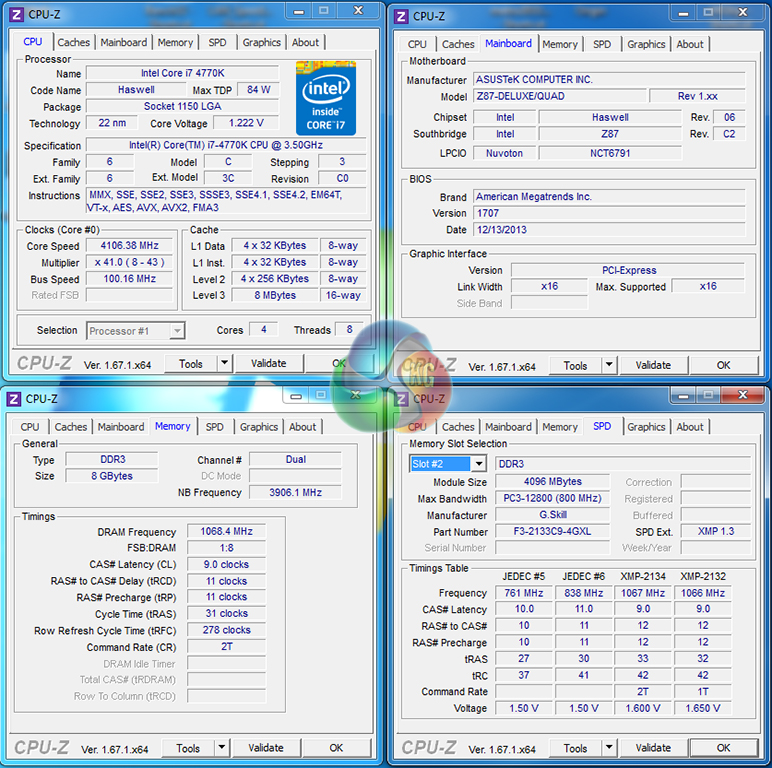Expand the Tools dropdown arrow in the CPU window
The width and height of the screenshot is (772, 768).
(224, 364)
